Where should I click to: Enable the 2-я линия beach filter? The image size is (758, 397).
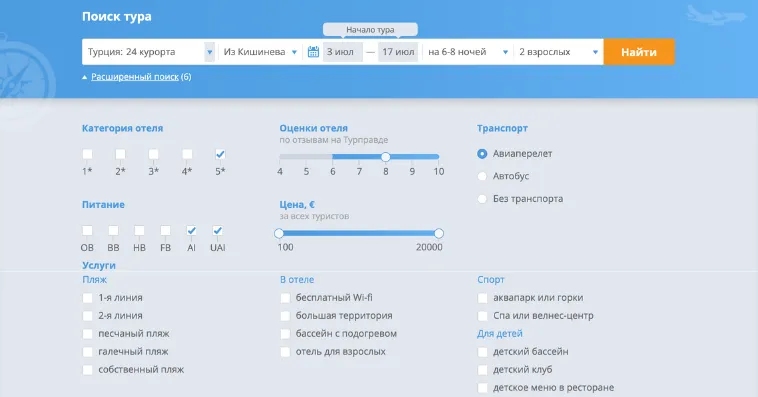click(87, 316)
